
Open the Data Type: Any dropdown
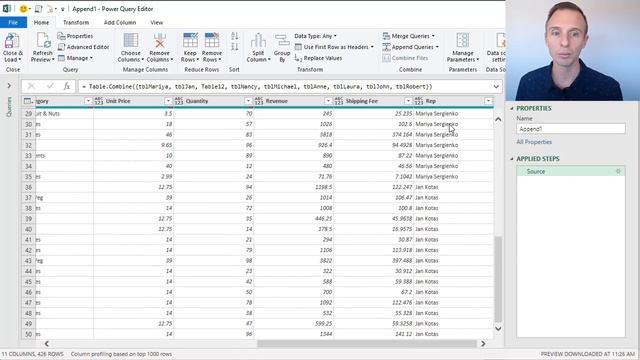pos(316,36)
